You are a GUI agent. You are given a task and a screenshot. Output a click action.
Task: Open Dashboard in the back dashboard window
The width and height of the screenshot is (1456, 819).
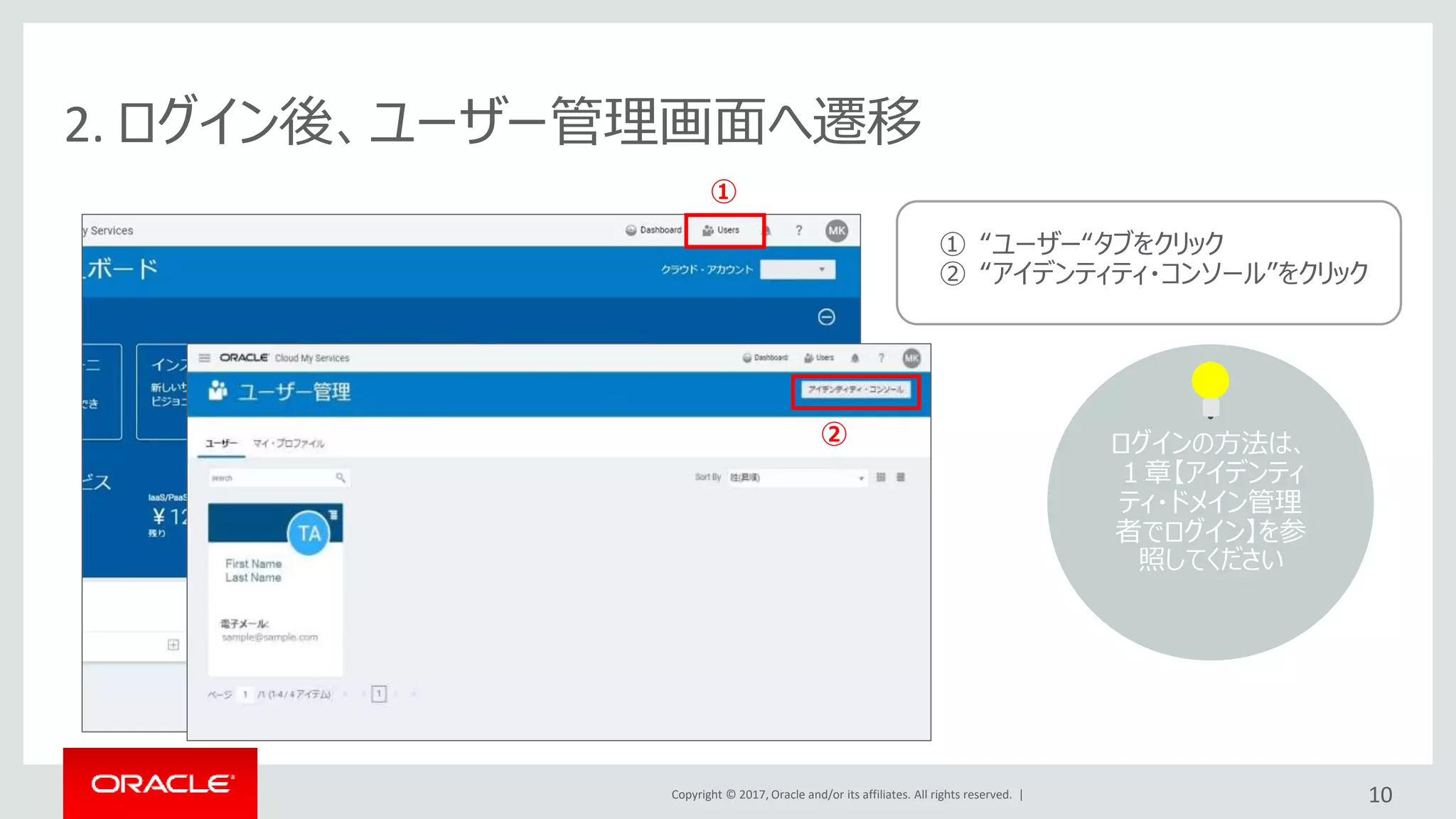653,230
